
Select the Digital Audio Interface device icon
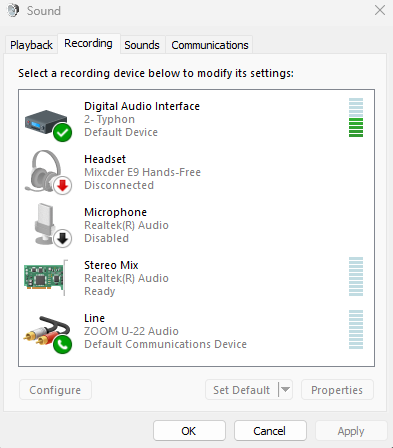click(46, 123)
